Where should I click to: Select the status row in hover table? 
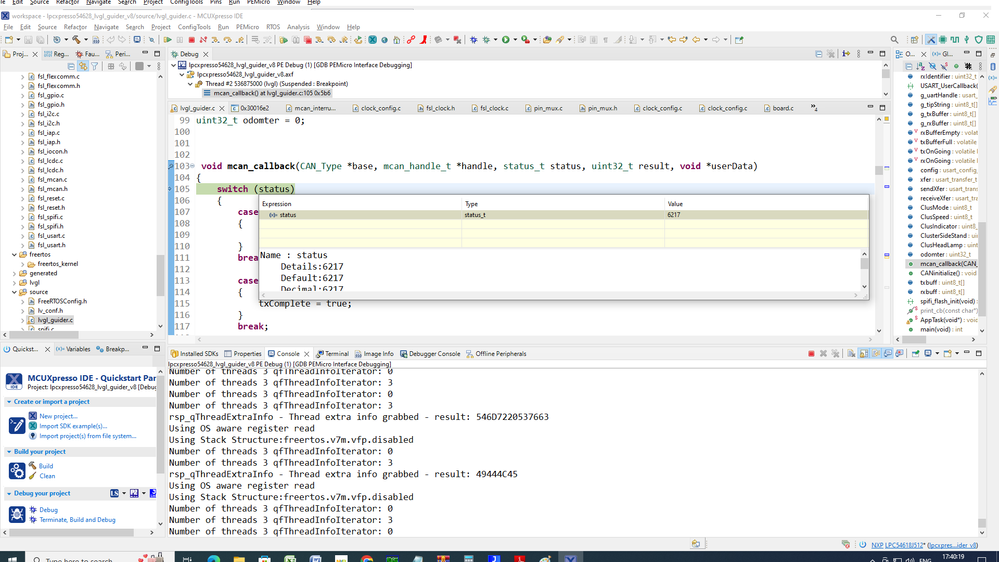[563, 215]
